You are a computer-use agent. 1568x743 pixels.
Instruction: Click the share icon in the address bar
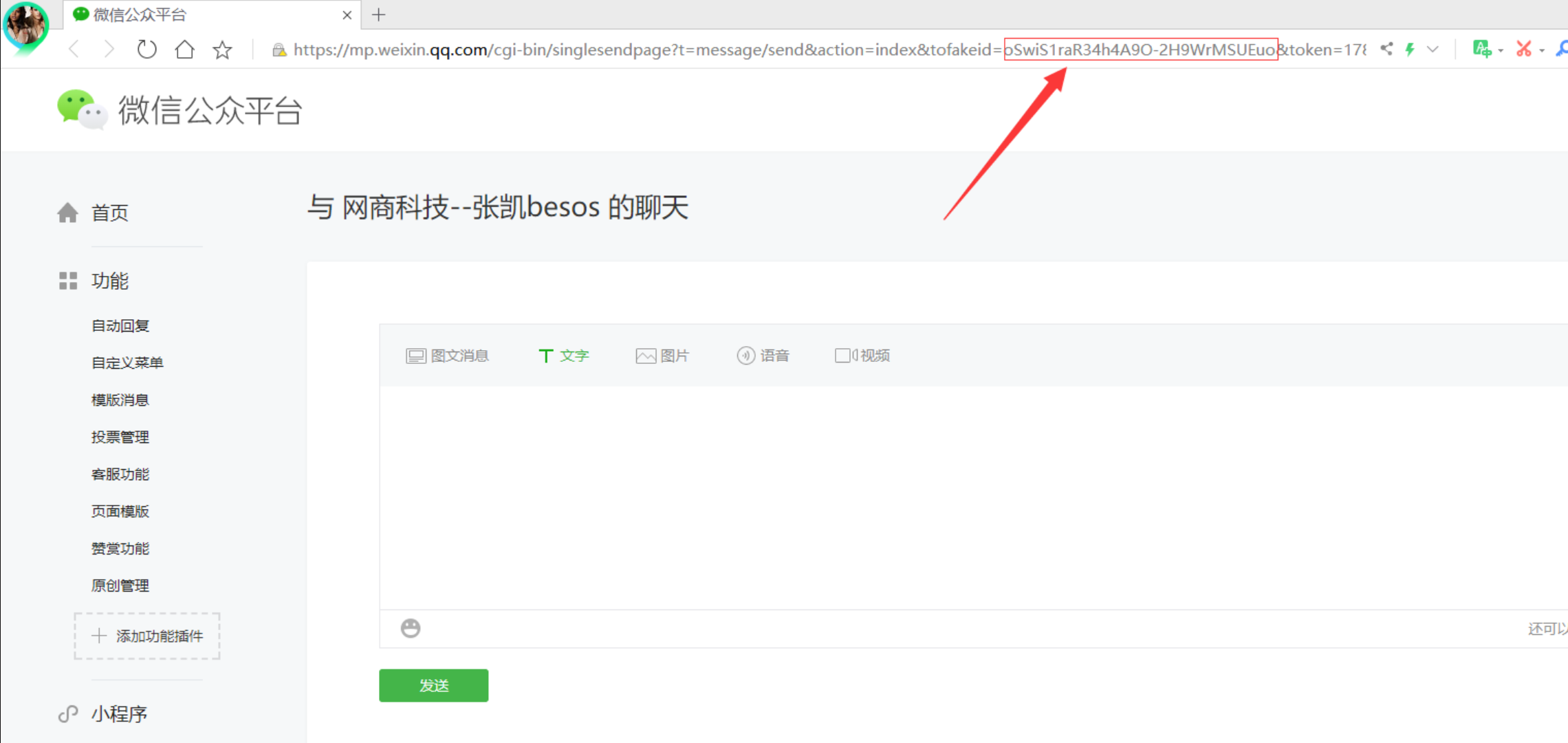pos(1386,49)
